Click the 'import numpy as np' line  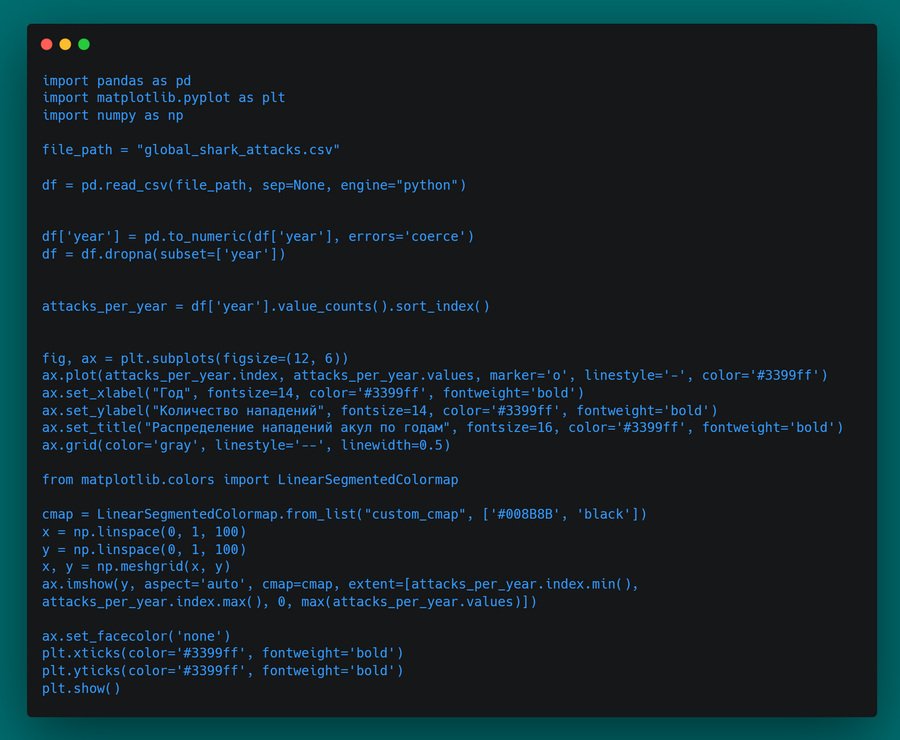pyautogui.click(x=112, y=115)
